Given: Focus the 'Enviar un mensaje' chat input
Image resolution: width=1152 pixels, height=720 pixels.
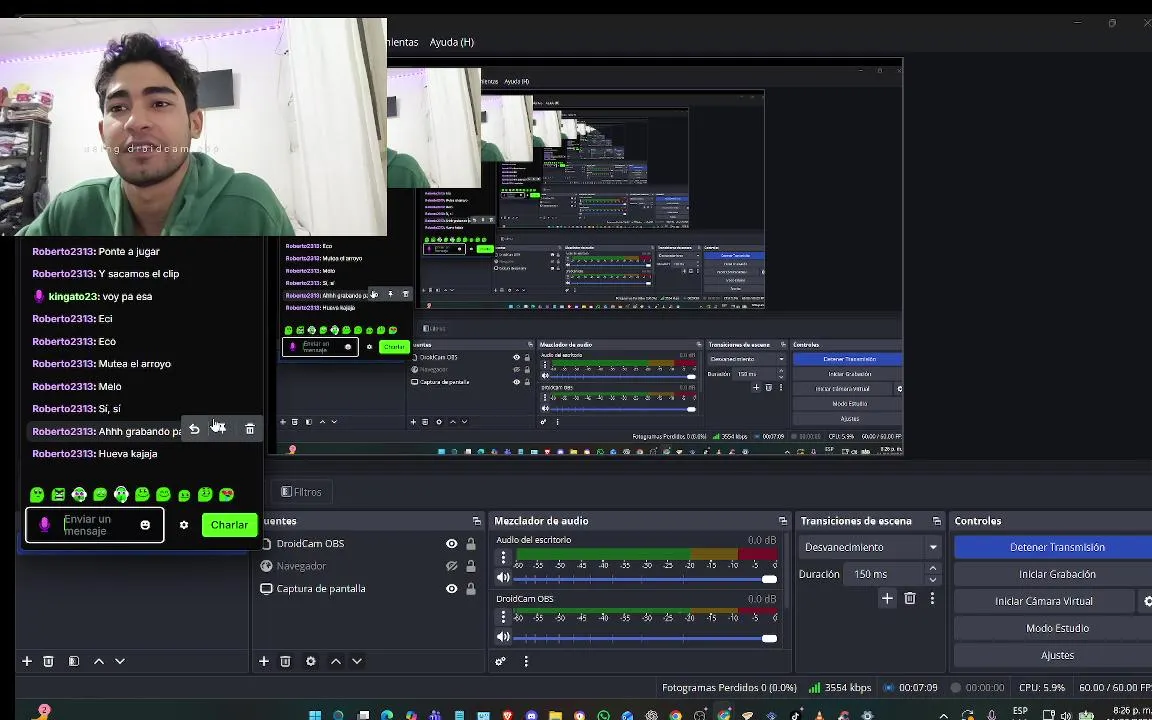Looking at the screenshot, I should (x=95, y=525).
